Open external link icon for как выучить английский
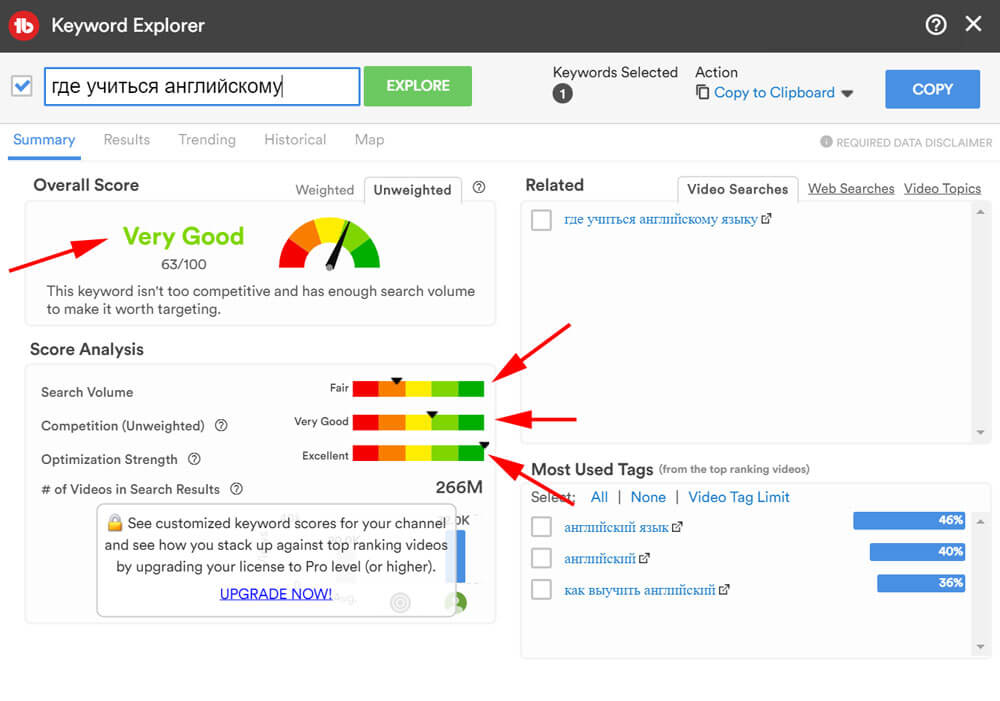The image size is (1000, 701). [723, 589]
